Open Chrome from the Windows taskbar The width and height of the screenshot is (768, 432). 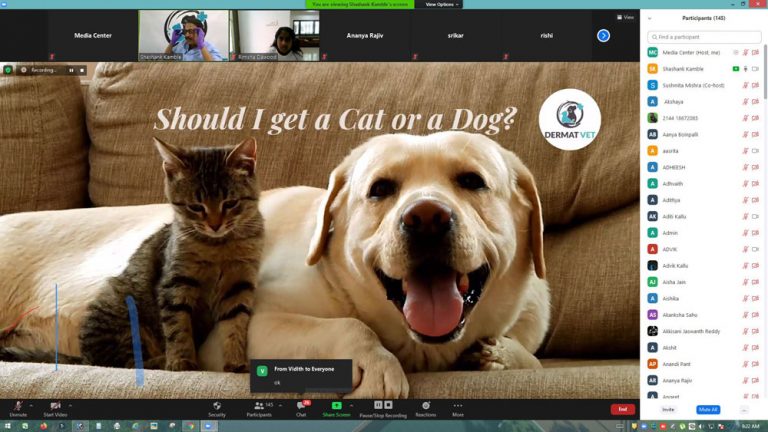click(x=190, y=426)
